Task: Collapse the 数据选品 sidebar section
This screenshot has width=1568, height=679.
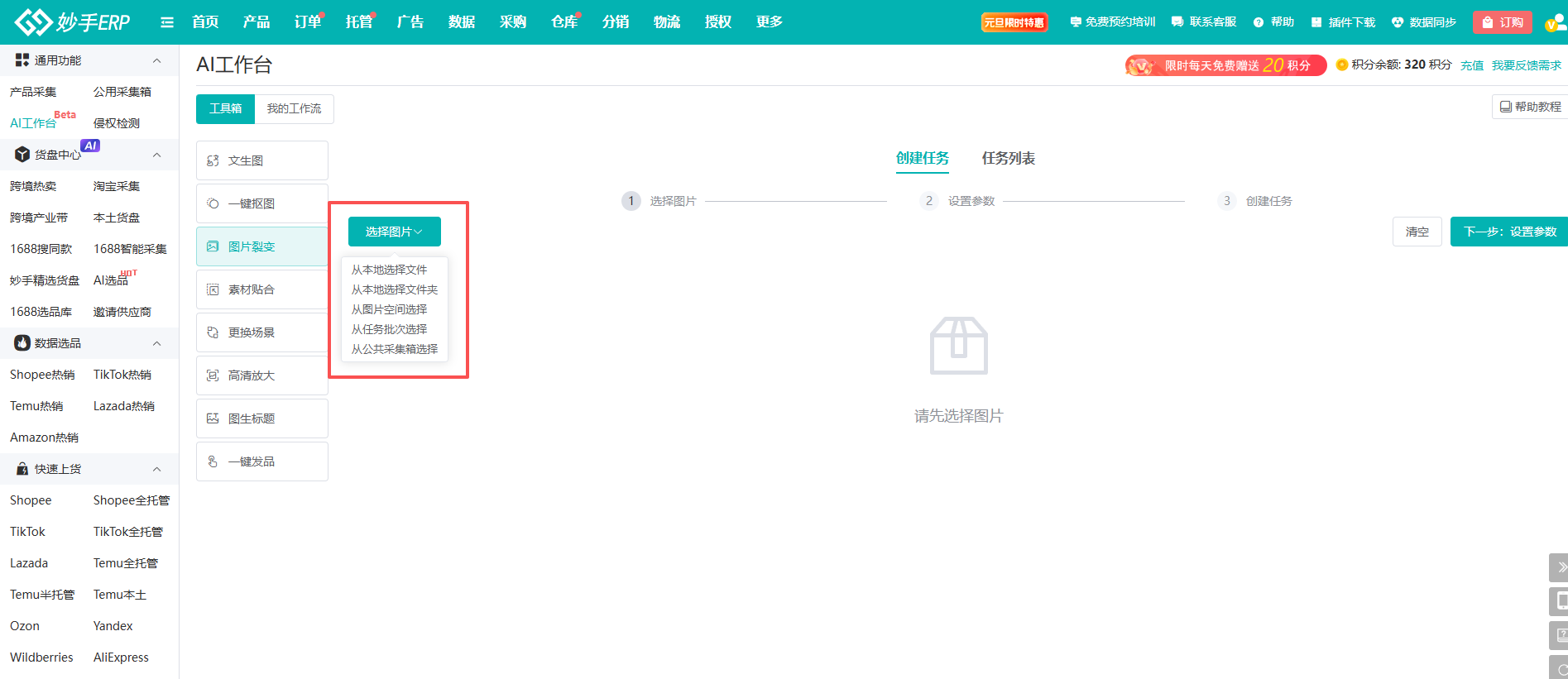Action: 156,343
